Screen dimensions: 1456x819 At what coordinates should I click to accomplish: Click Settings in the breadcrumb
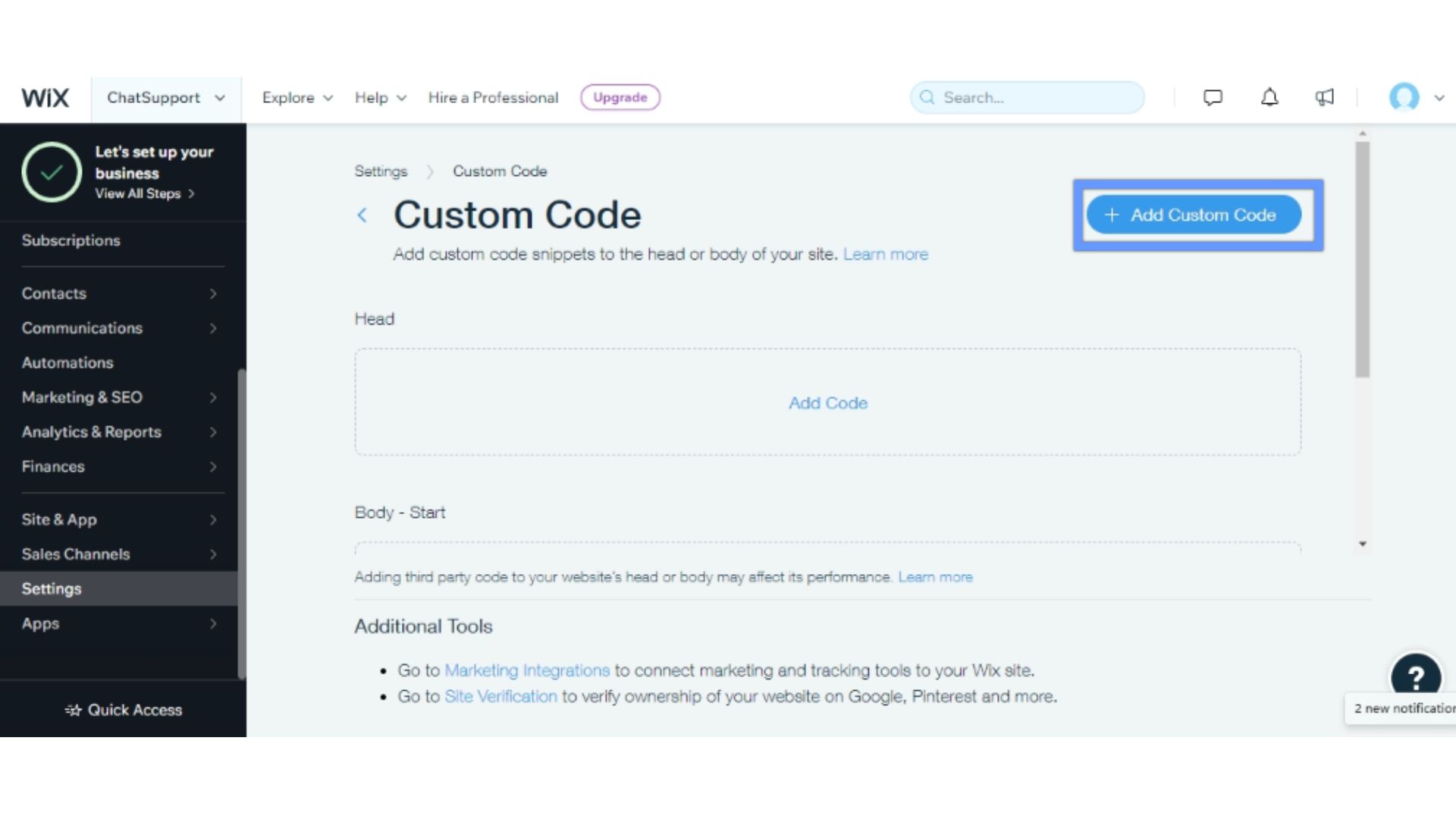click(x=381, y=171)
